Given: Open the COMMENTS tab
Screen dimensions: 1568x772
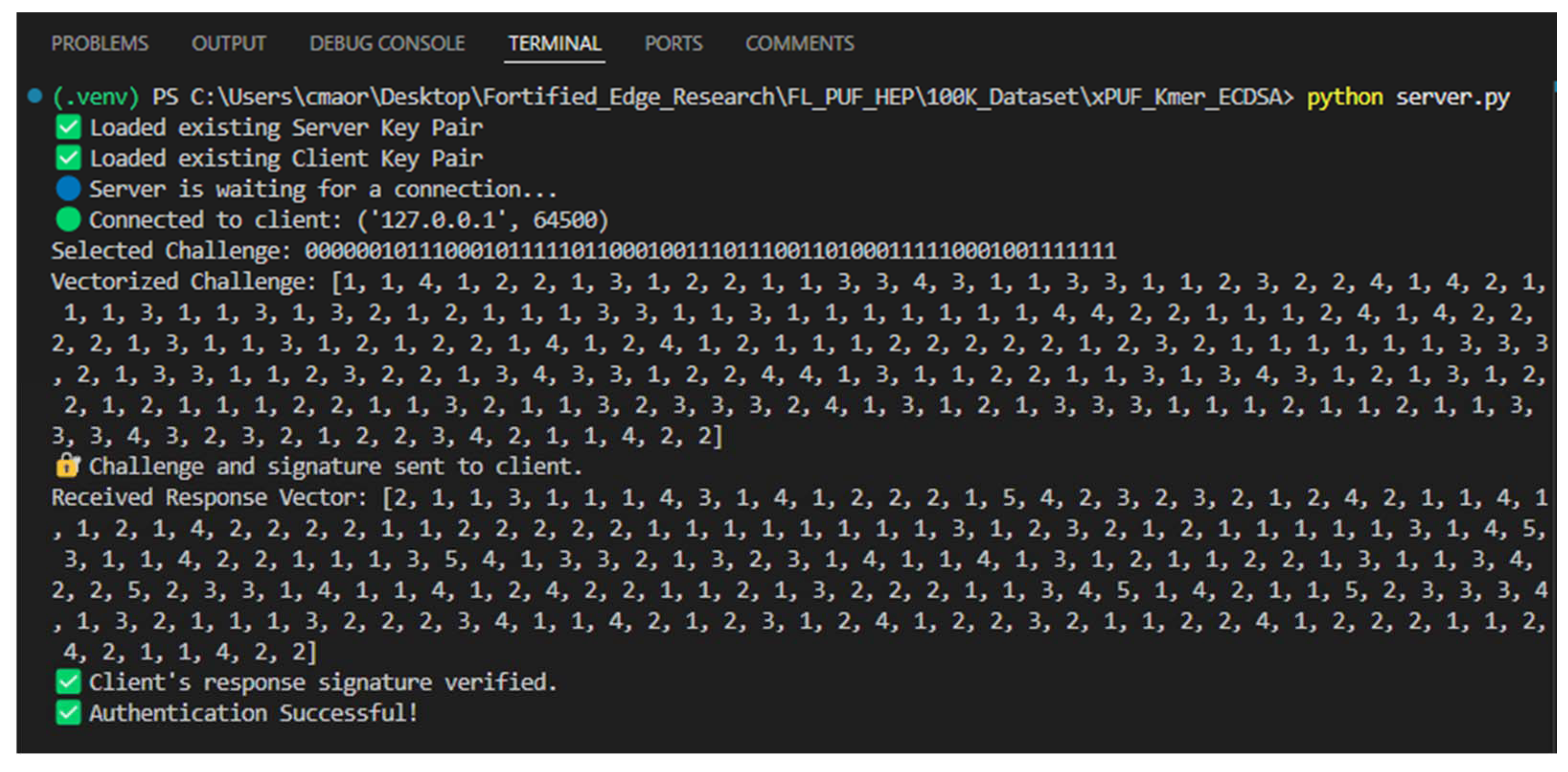Looking at the screenshot, I should pos(799,43).
